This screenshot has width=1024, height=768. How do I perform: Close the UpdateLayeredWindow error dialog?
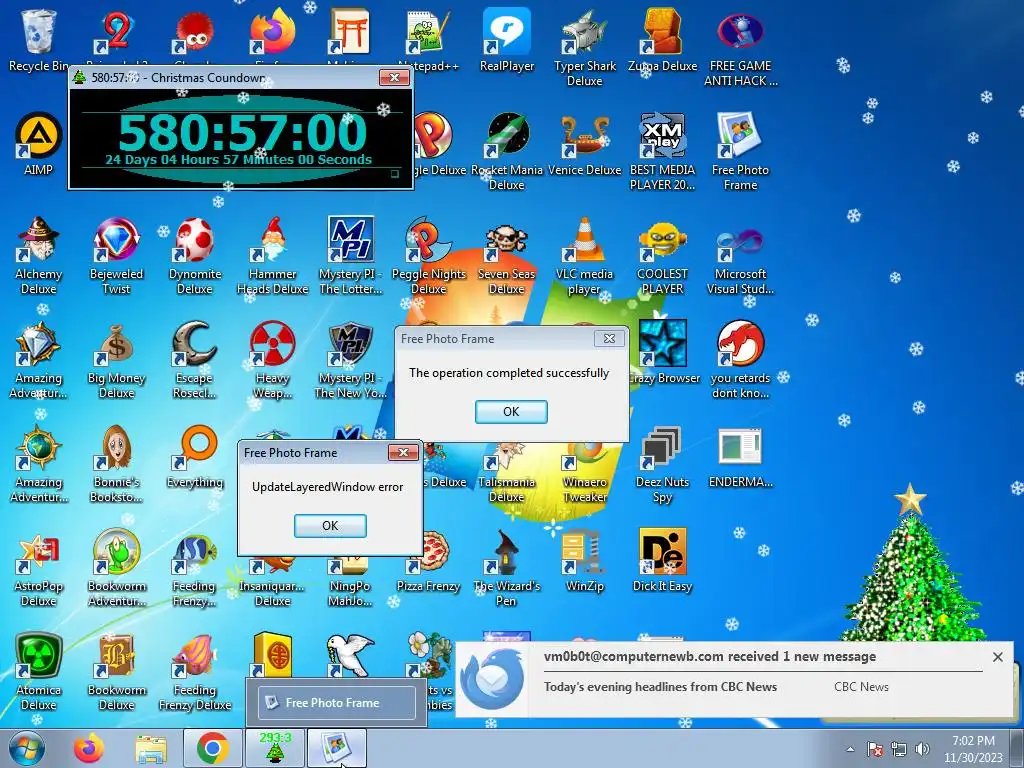click(403, 453)
